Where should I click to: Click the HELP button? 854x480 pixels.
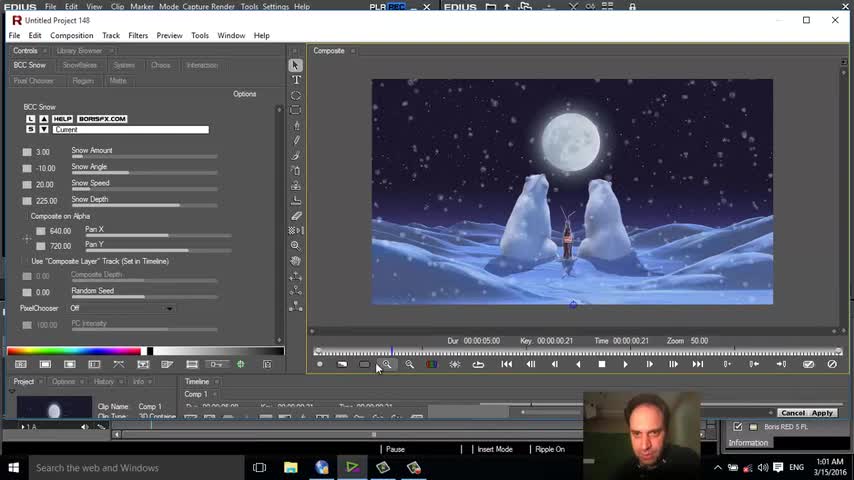[62, 119]
